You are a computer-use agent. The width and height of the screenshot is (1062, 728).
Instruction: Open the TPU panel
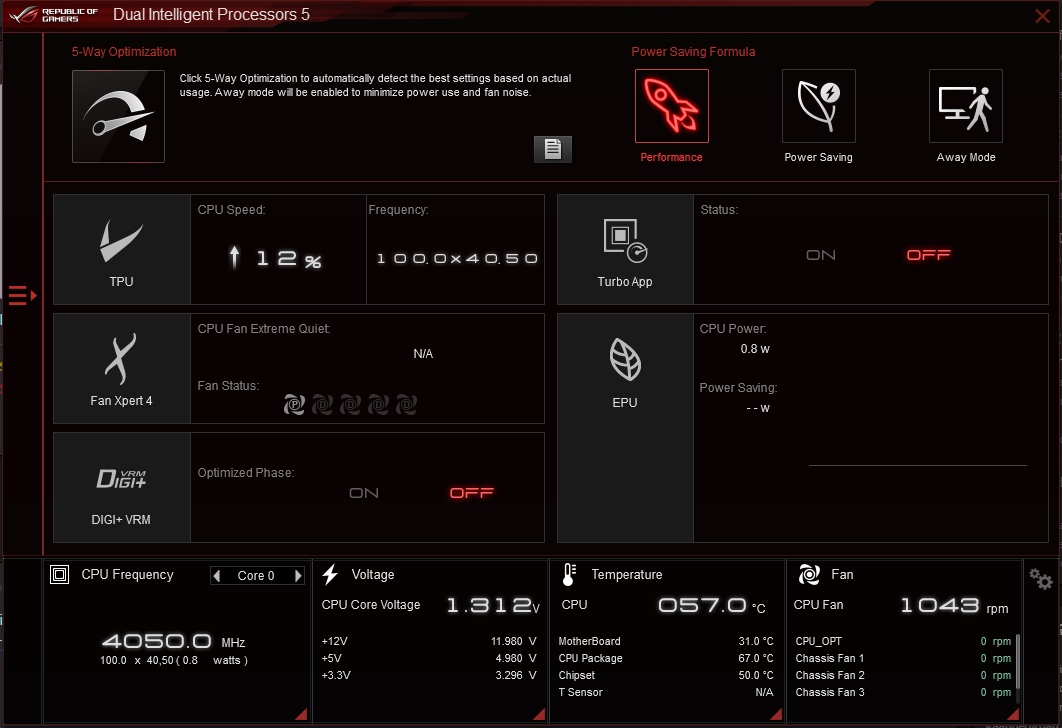[x=122, y=249]
